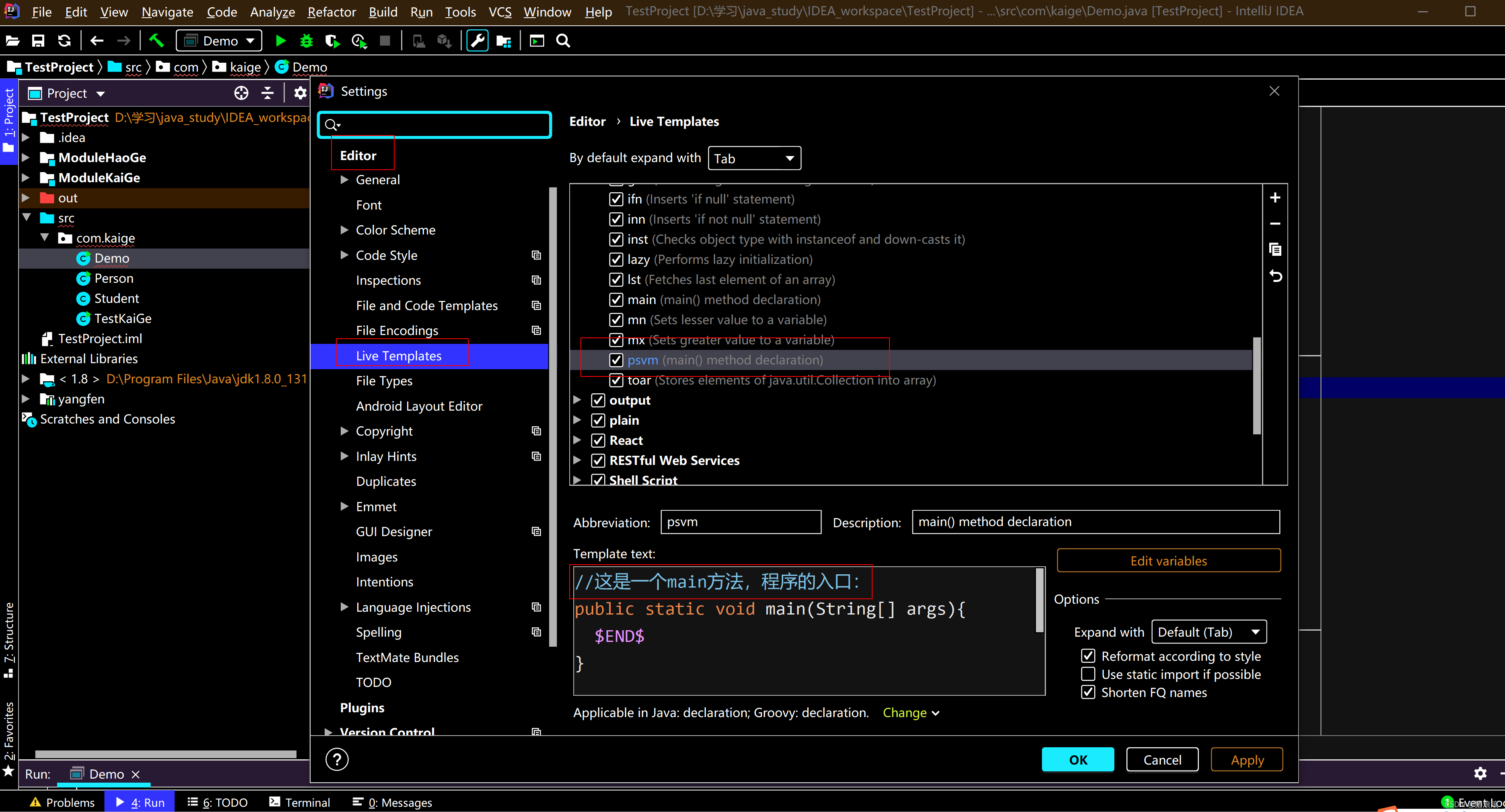Open the Run Anything toolbar icon

[536, 41]
